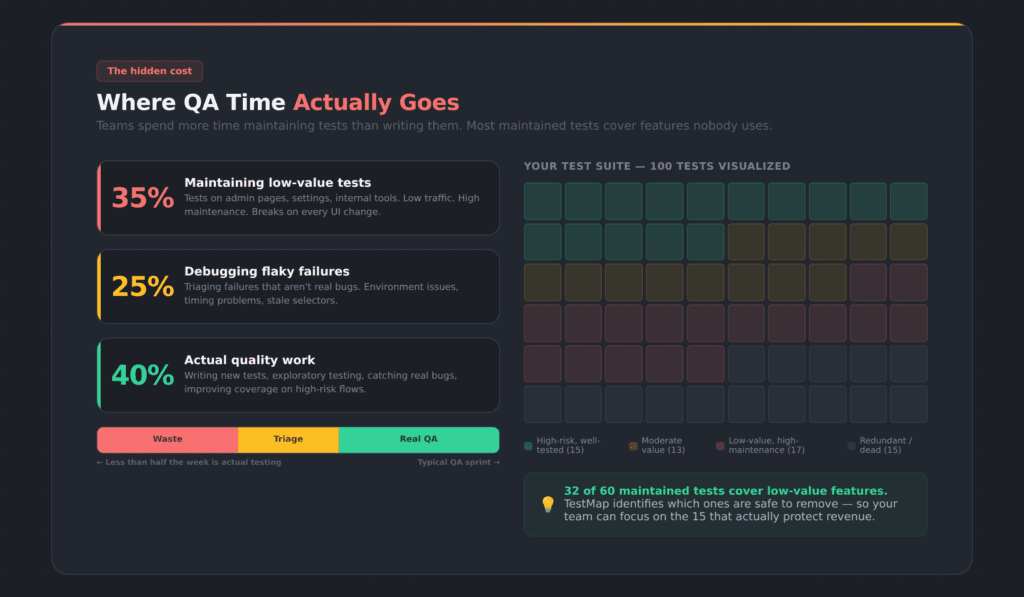Select the Moderate value legend swatch
This screenshot has width=1024, height=597.
pyautogui.click(x=633, y=446)
